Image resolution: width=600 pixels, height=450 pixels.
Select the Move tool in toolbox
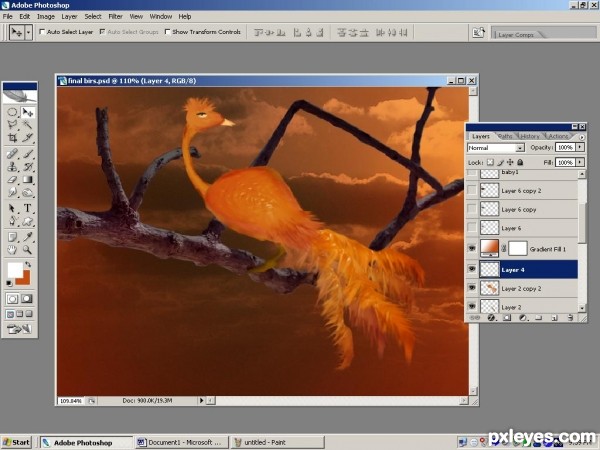pyautogui.click(x=28, y=112)
